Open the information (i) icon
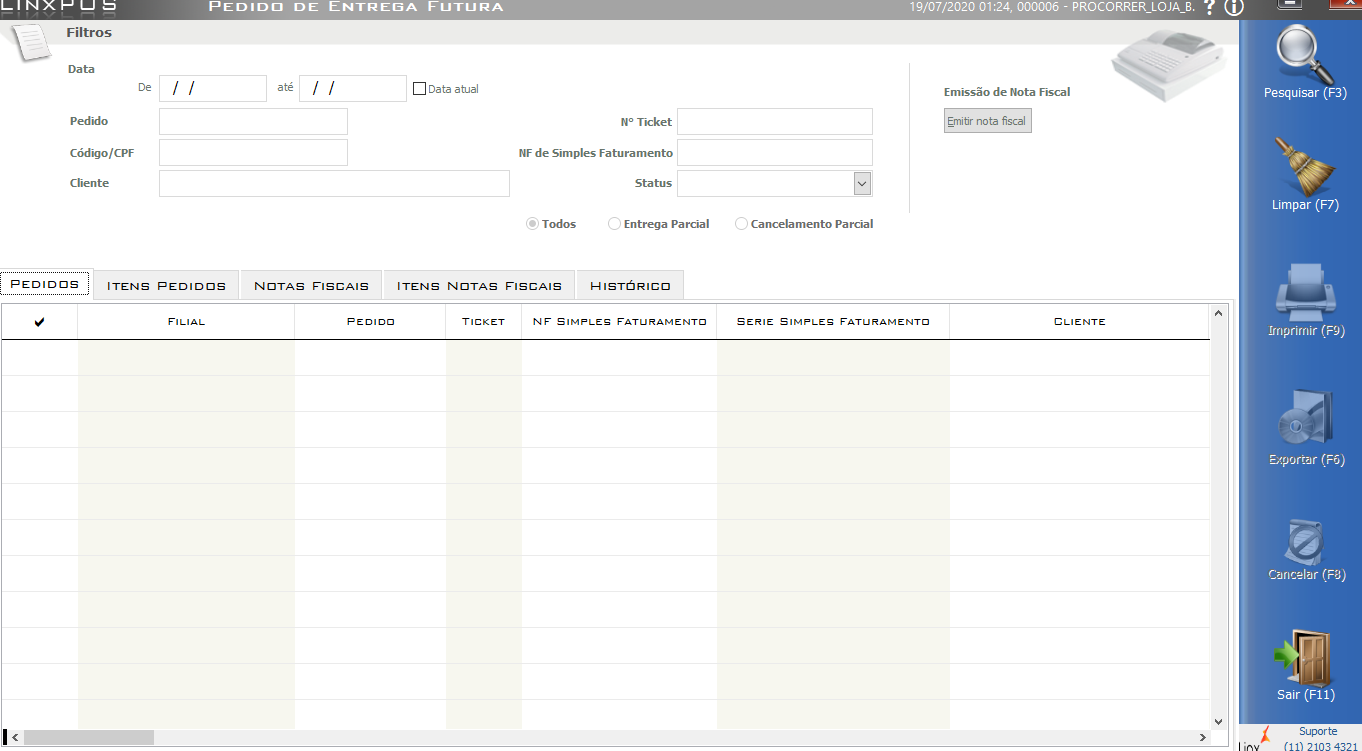Viewport: 1362px width, 751px height. tap(1234, 8)
